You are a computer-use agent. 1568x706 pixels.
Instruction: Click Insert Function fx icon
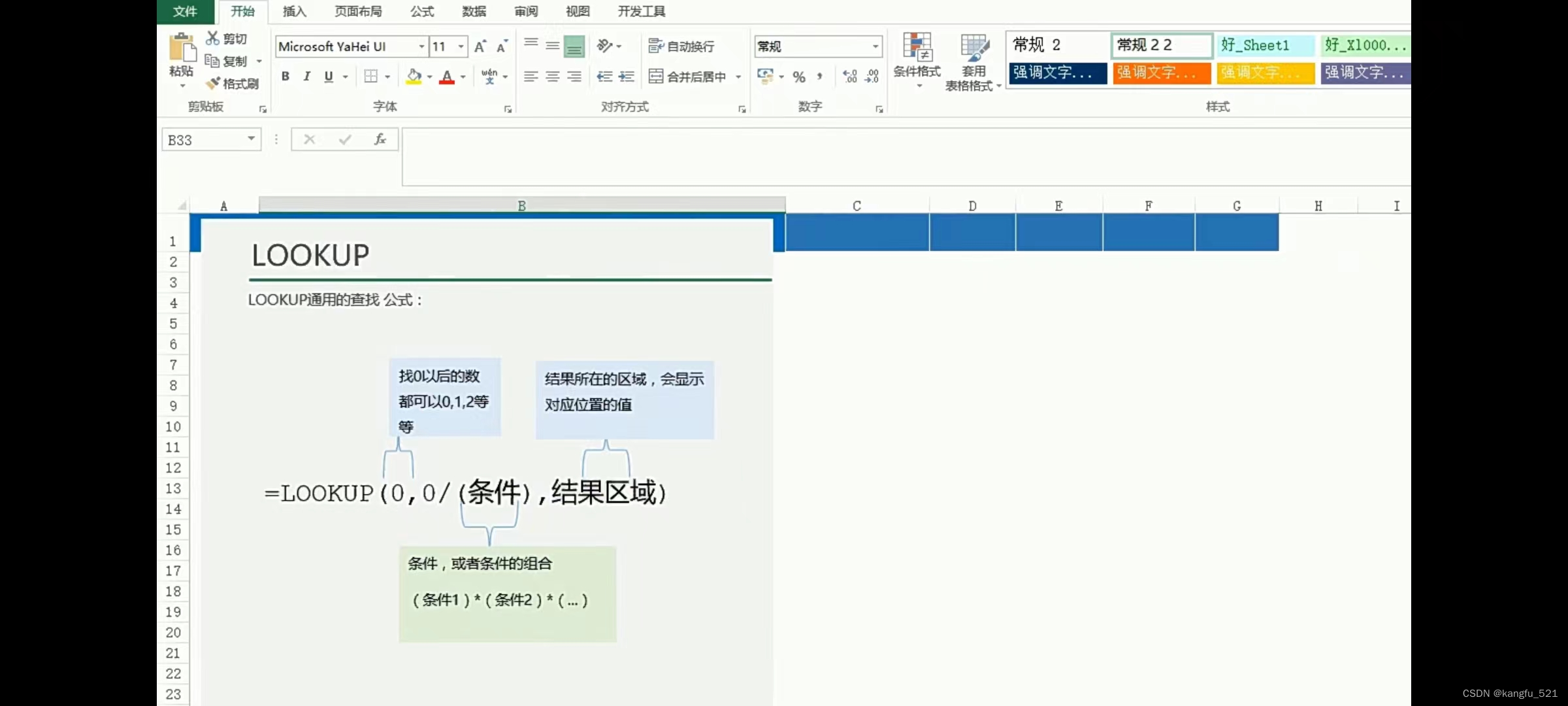380,139
